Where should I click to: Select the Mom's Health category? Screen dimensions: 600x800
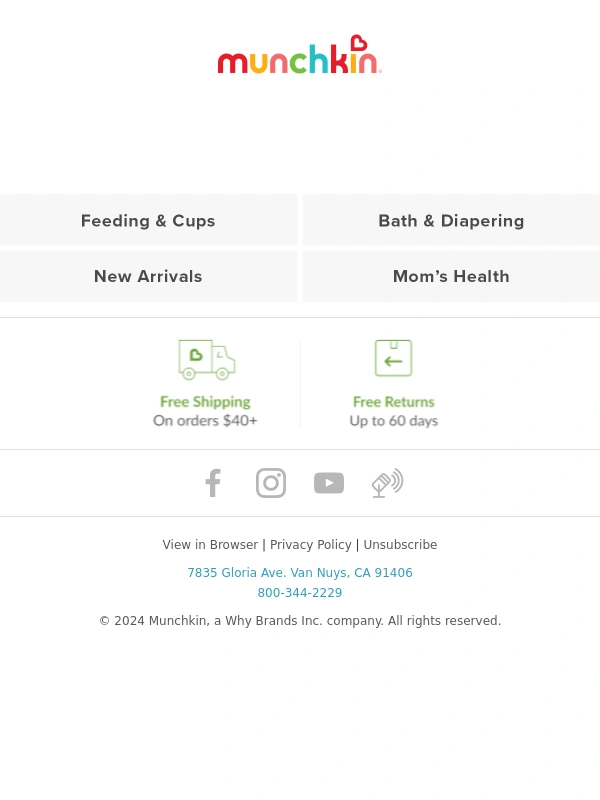coord(452,276)
